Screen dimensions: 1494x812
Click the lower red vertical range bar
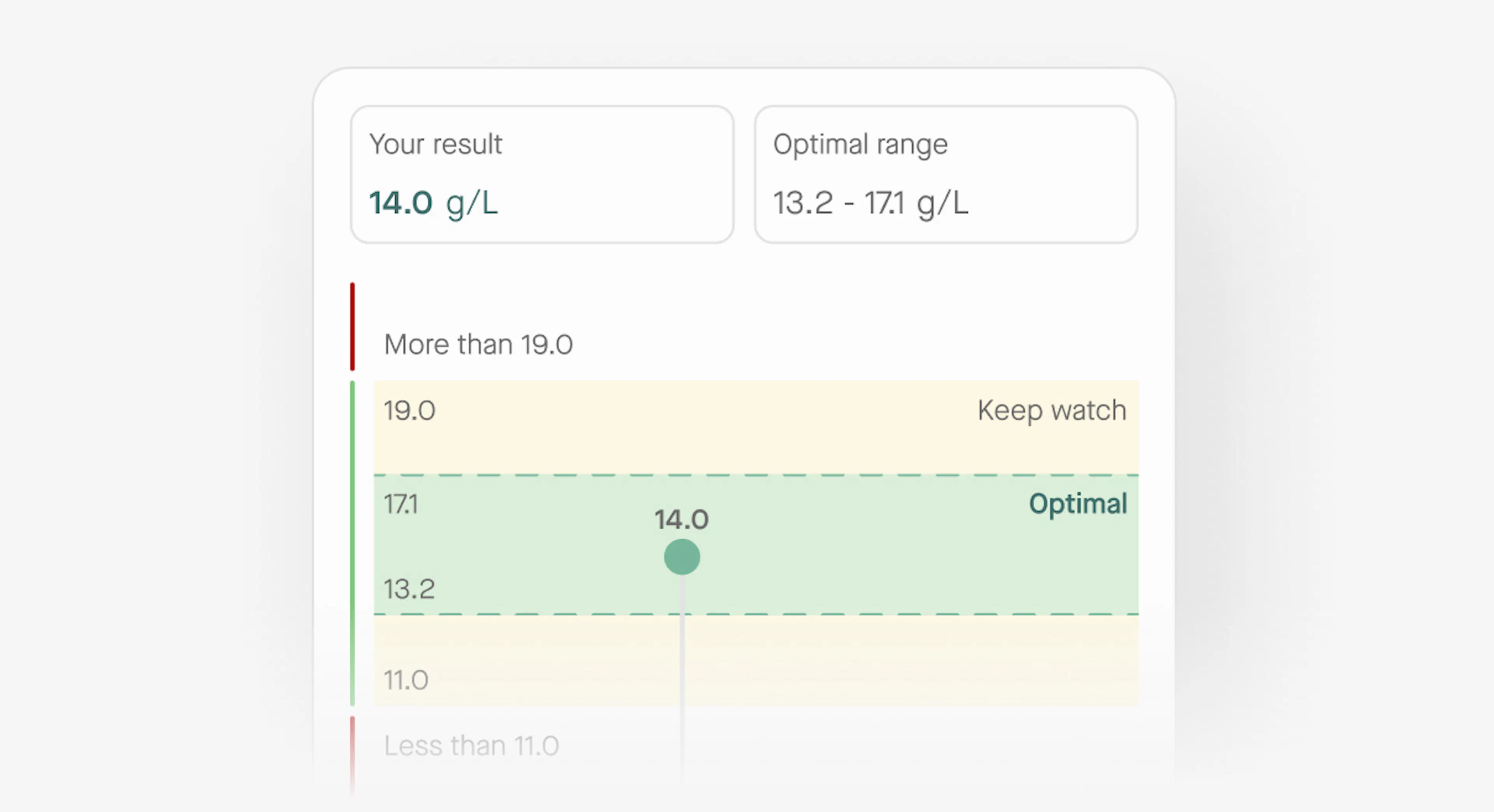(x=352, y=753)
